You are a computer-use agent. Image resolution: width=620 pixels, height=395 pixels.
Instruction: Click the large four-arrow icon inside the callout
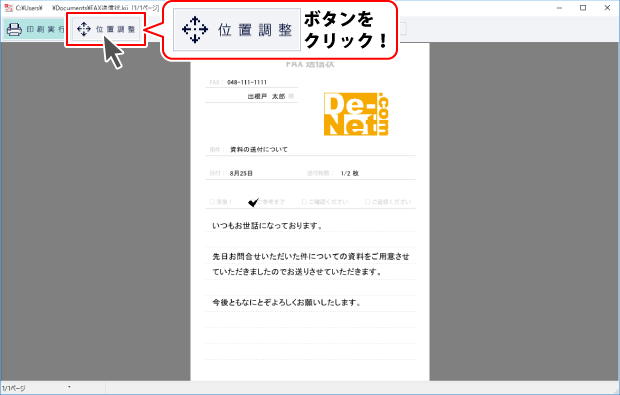(x=195, y=30)
